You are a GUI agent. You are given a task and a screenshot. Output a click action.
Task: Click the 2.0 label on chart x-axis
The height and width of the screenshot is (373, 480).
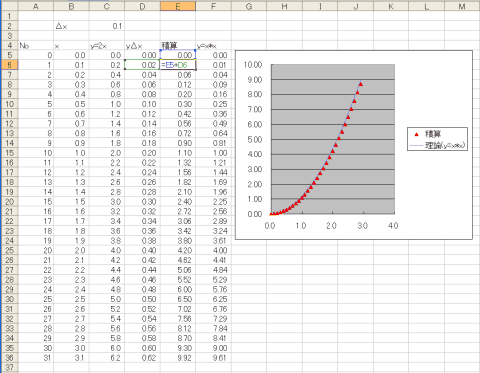click(x=331, y=226)
